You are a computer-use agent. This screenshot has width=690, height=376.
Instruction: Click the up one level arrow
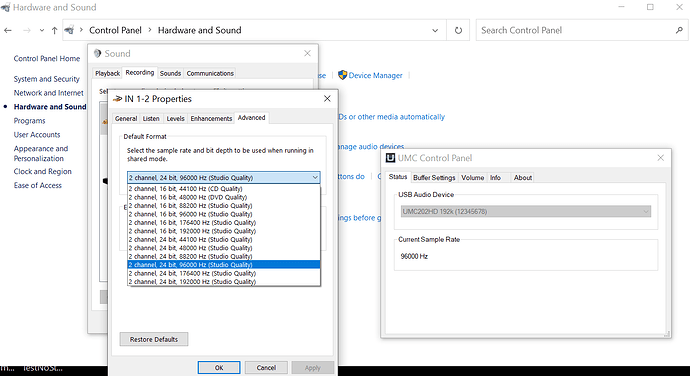55,30
